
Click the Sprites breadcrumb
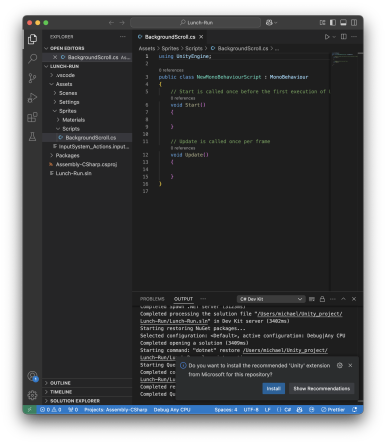click(x=170, y=49)
